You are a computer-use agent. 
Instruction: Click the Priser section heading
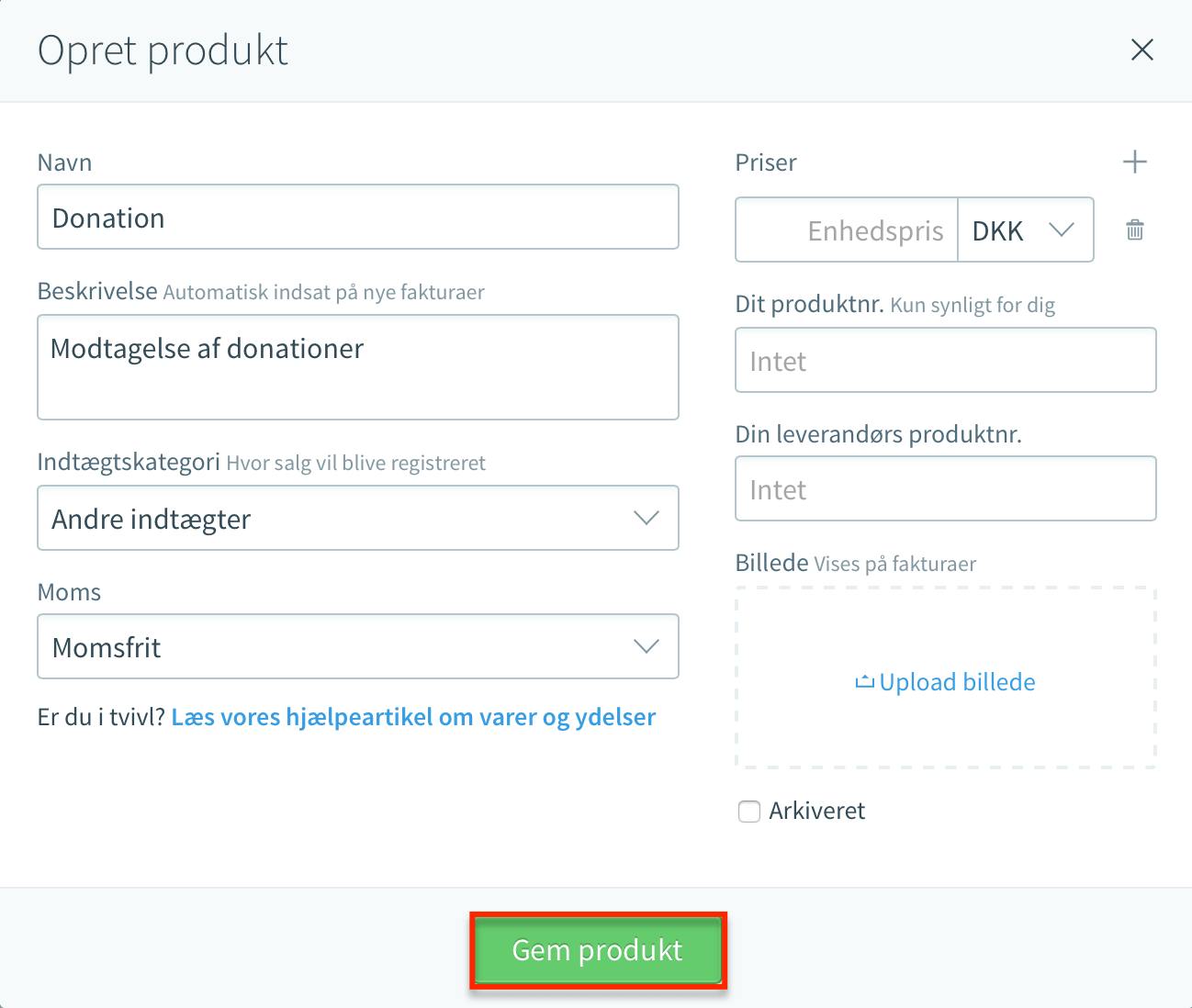point(766,162)
